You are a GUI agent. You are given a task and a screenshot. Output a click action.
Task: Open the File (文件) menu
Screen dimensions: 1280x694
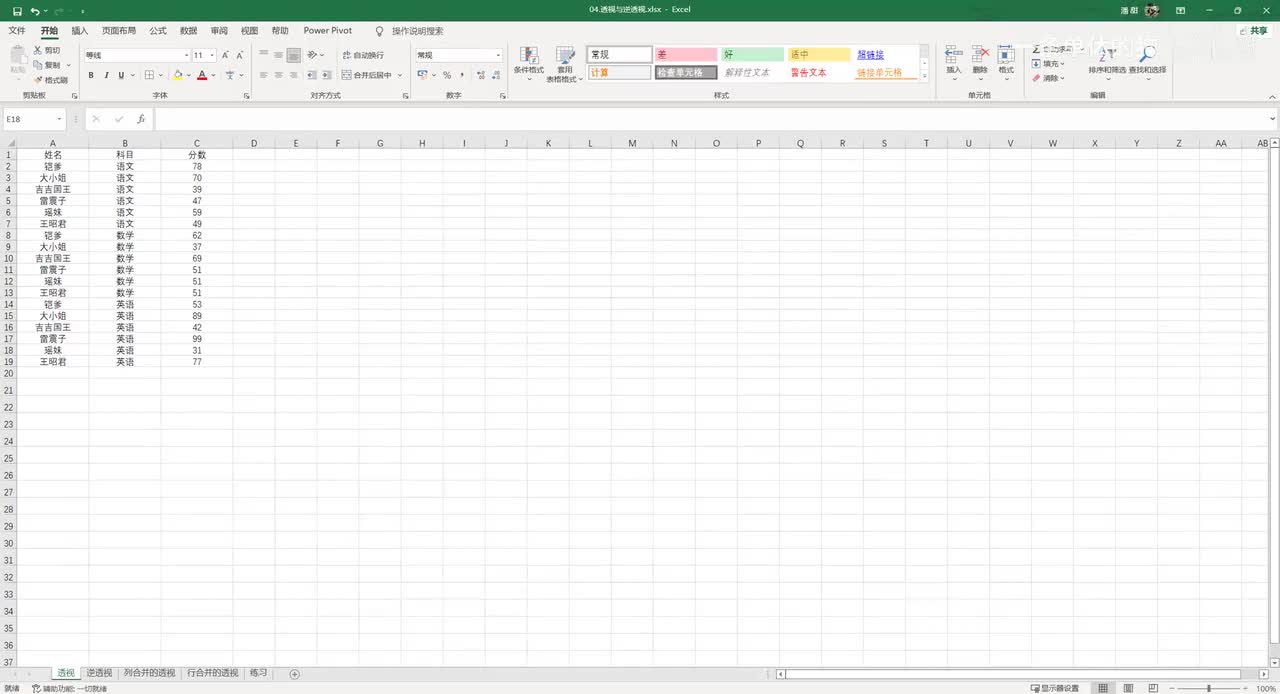[17, 31]
